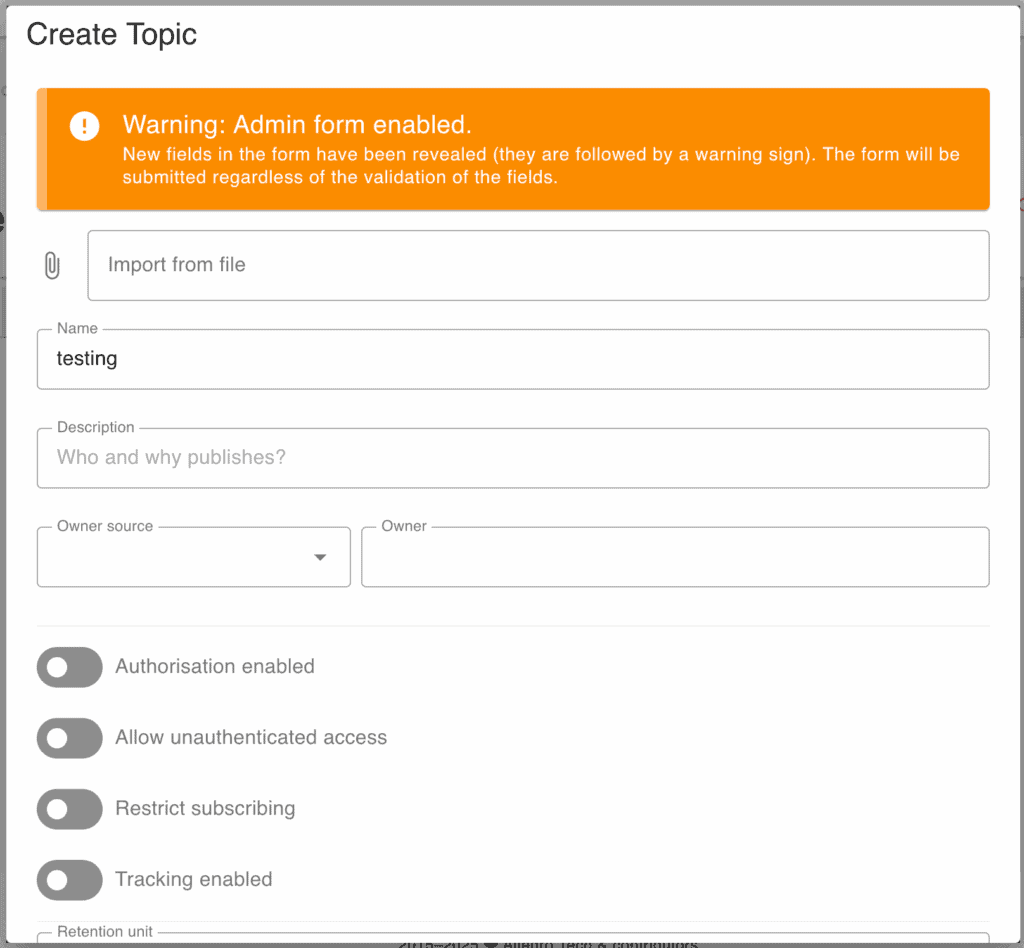Click the Warning: Admin form enabled heading
Image resolution: width=1024 pixels, height=948 pixels.
coord(297,125)
